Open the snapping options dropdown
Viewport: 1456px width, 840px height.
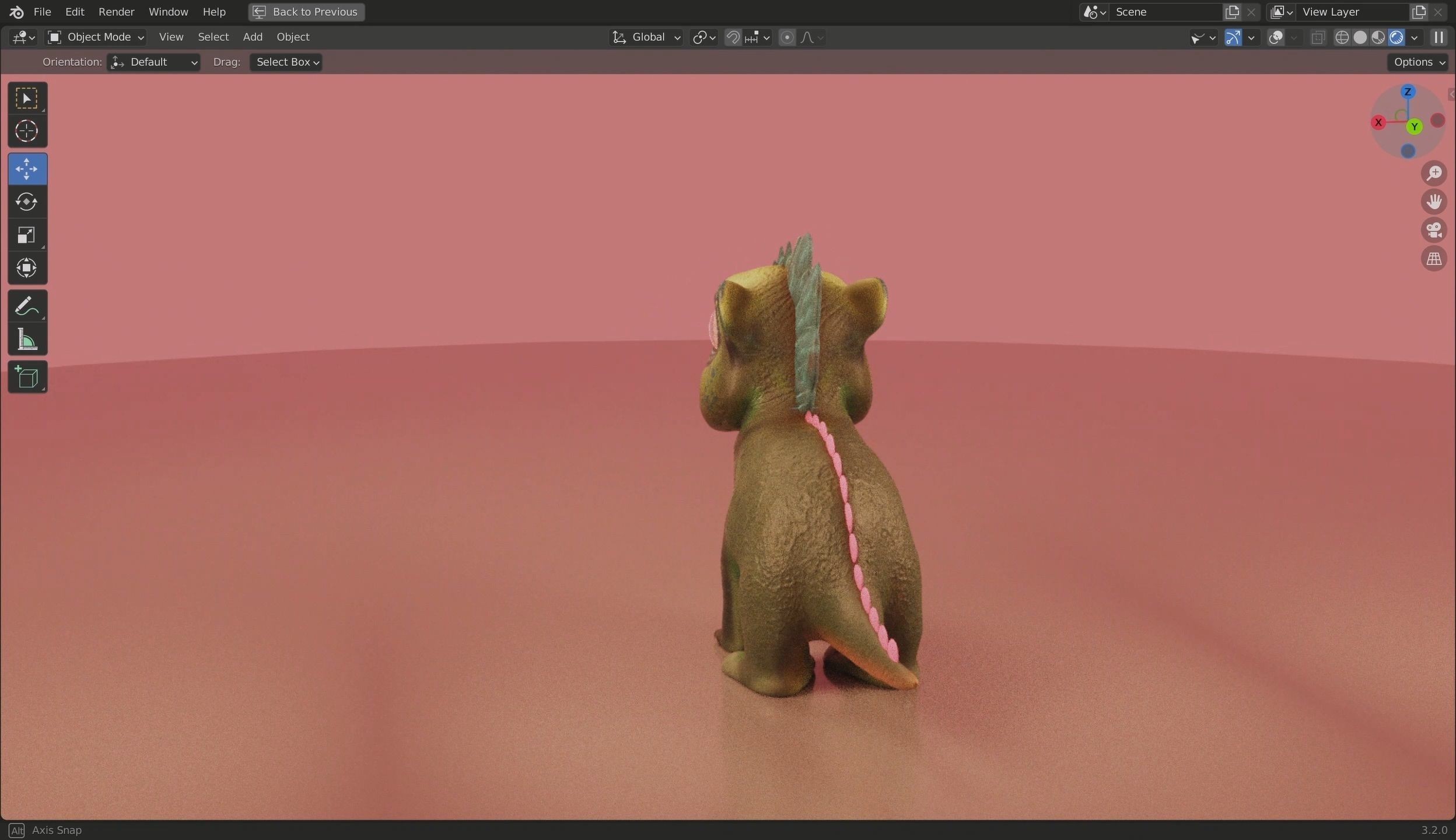[x=757, y=37]
